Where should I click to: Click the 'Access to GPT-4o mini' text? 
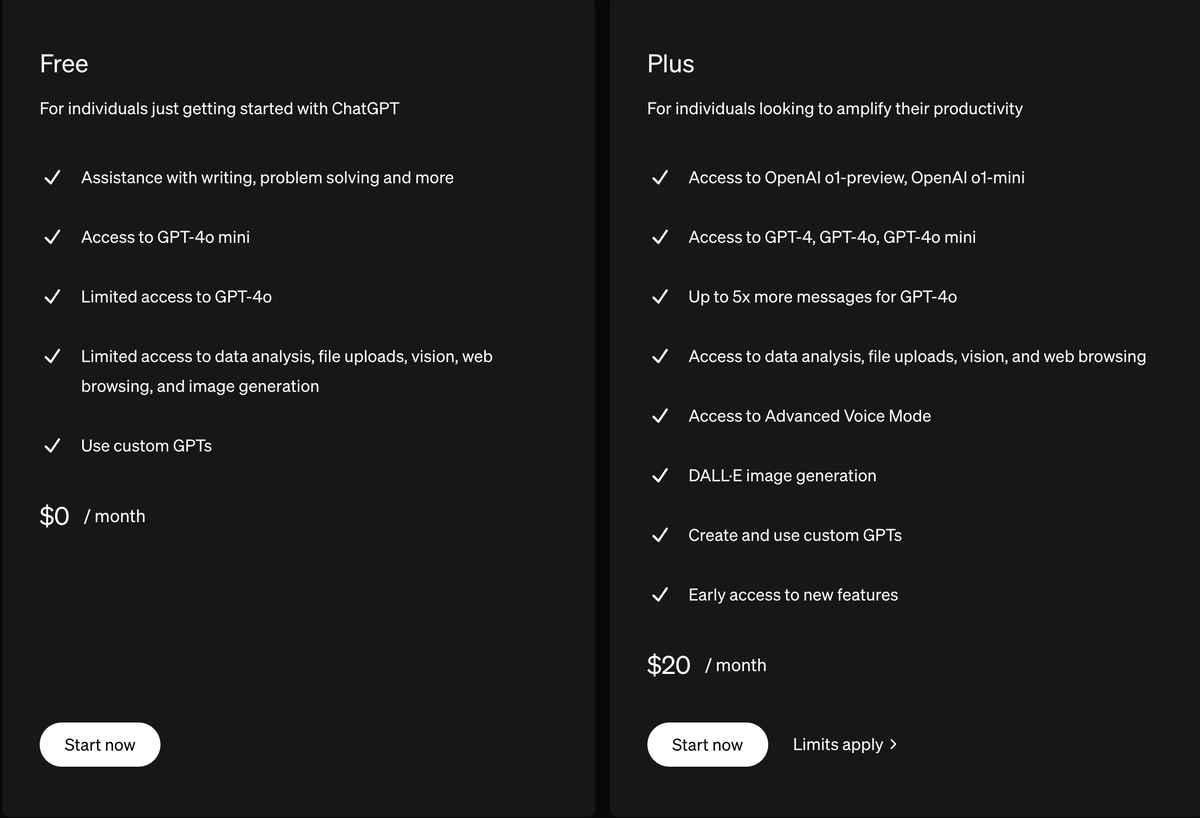tap(166, 237)
